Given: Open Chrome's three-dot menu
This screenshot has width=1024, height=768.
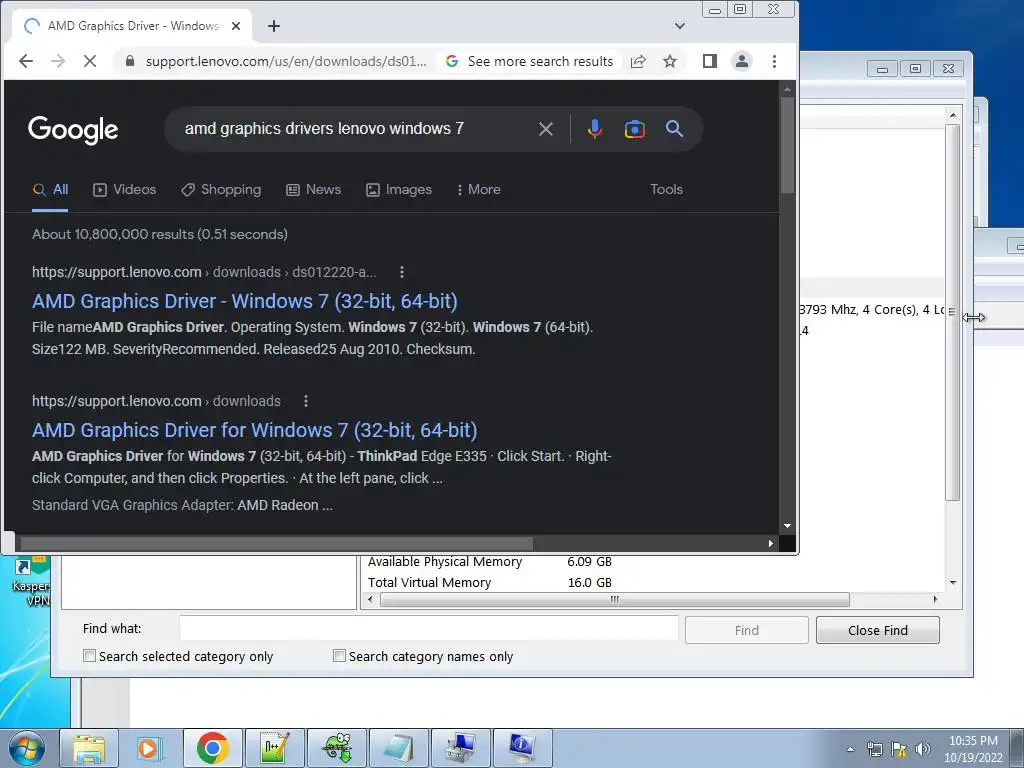Looking at the screenshot, I should [x=775, y=61].
